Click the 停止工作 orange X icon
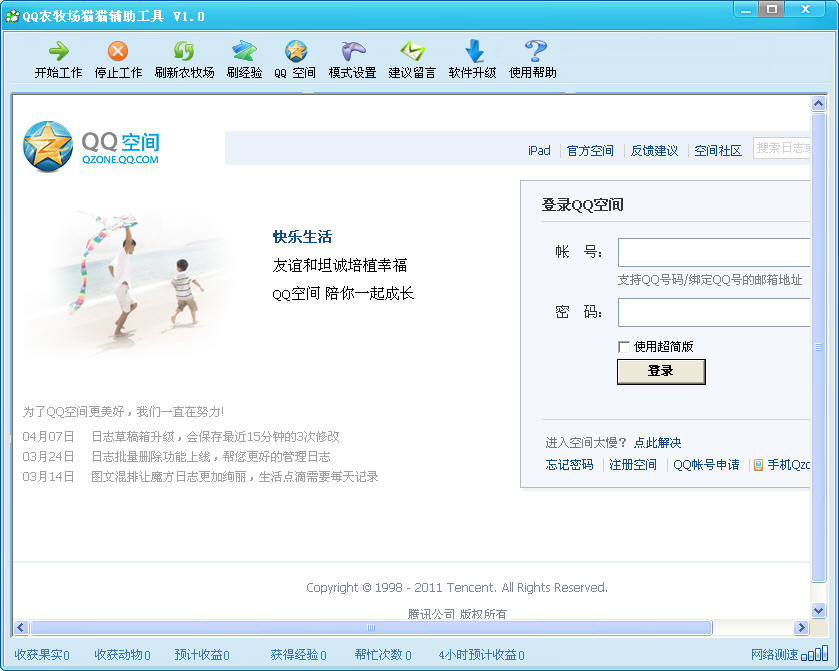 point(118,51)
